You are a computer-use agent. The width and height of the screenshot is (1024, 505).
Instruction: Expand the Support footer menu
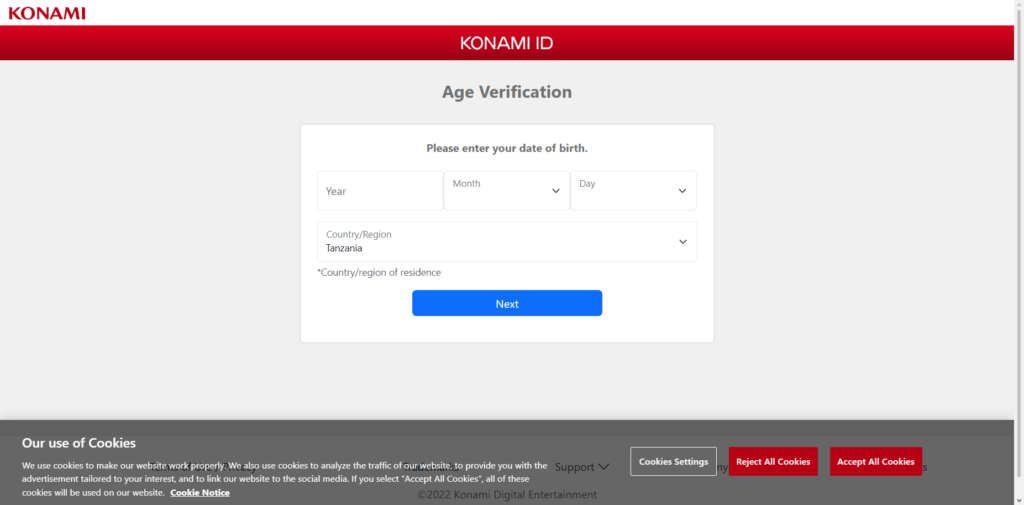(x=582, y=467)
